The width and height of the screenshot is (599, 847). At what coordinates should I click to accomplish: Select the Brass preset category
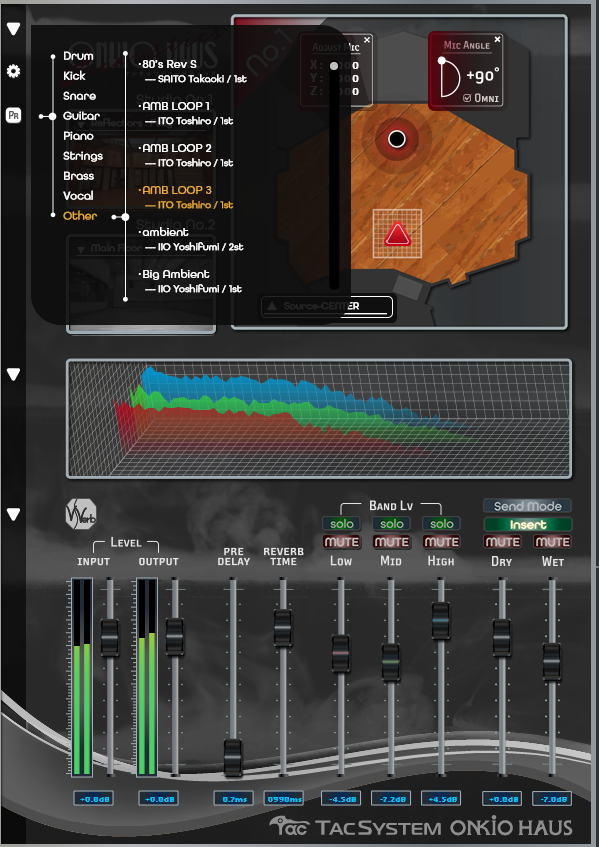pyautogui.click(x=79, y=176)
